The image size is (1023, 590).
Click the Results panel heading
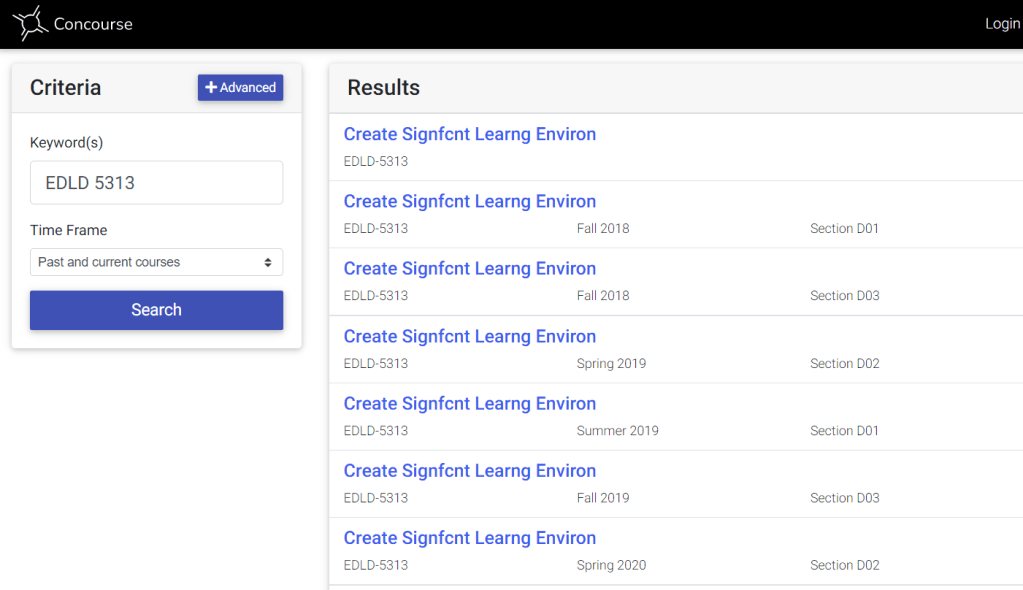(x=383, y=88)
